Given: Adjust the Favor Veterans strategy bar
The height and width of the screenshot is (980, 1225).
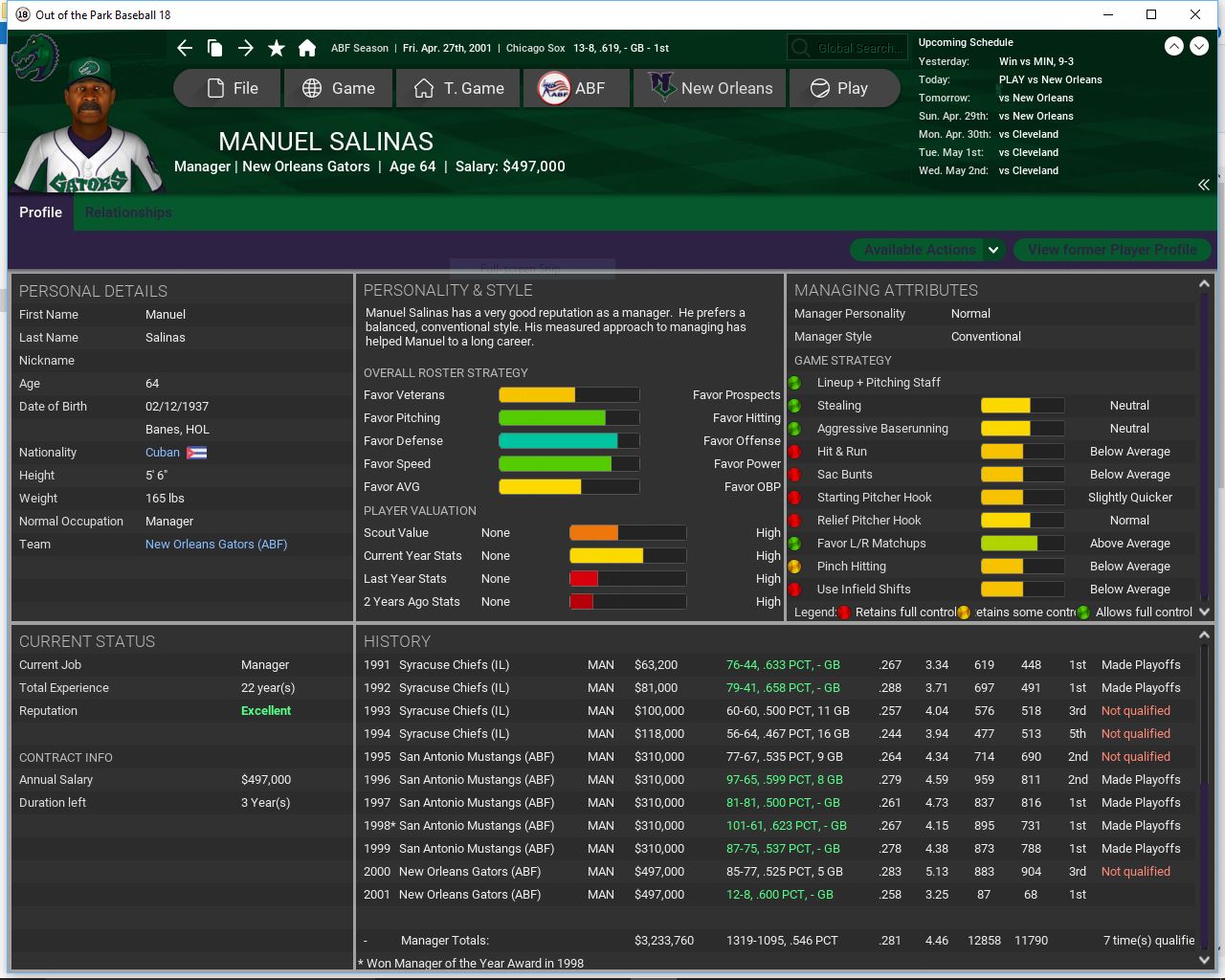Looking at the screenshot, I should tap(568, 395).
